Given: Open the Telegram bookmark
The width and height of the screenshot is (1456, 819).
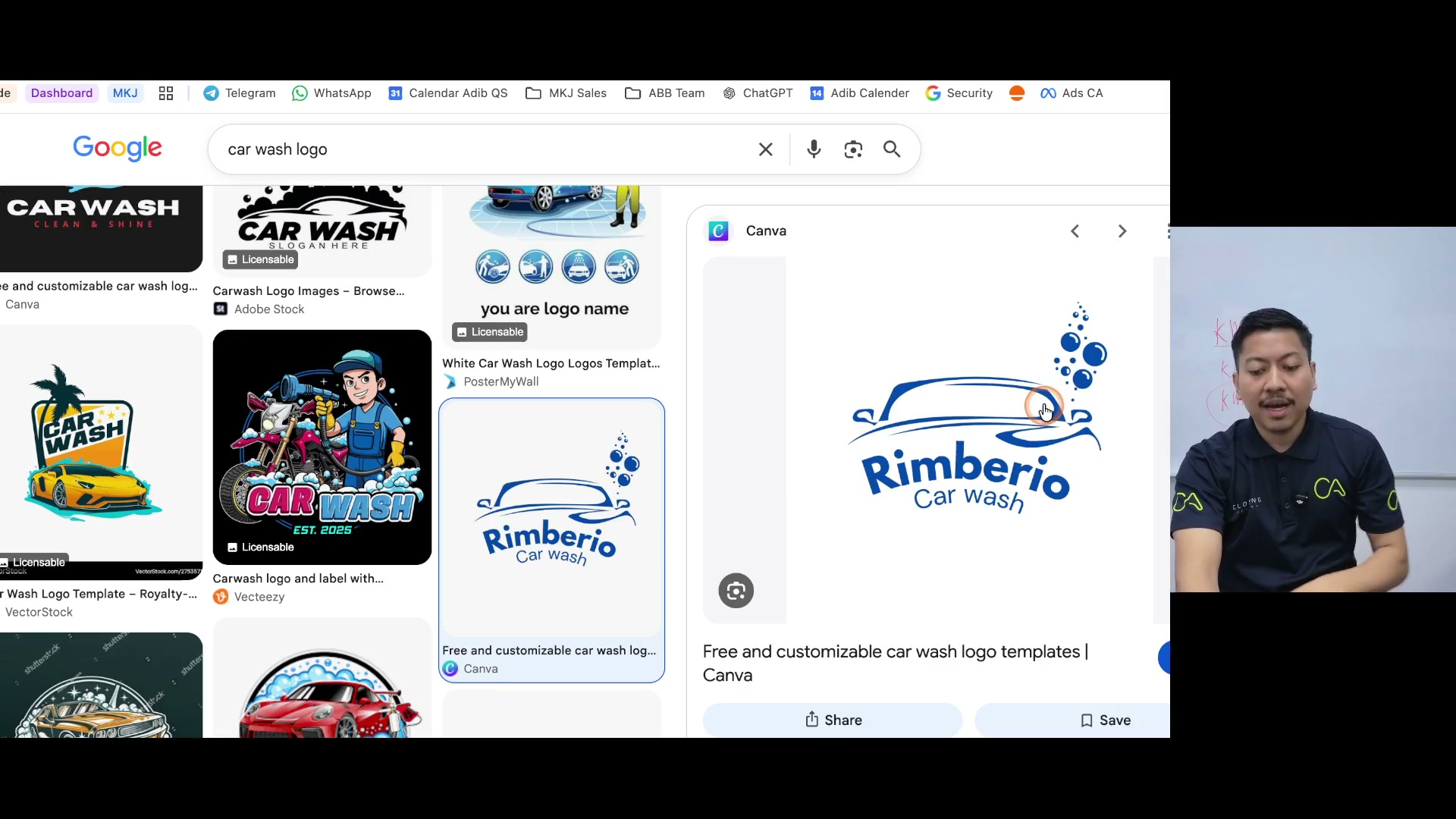Looking at the screenshot, I should (240, 93).
